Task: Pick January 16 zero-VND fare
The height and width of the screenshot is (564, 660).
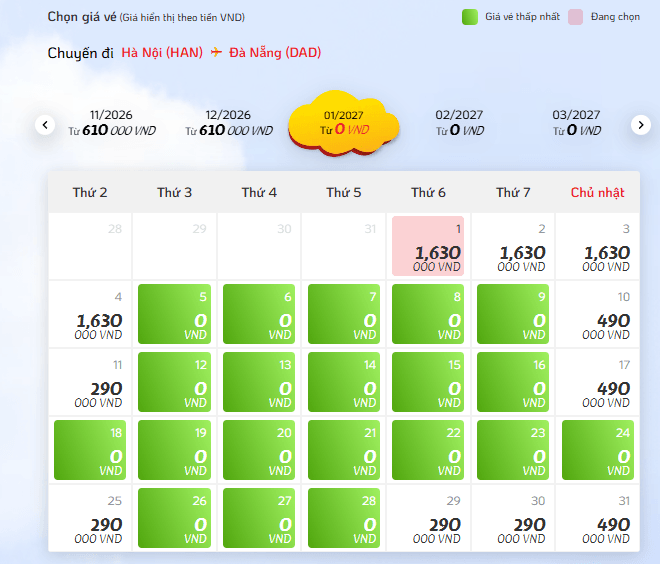Action: pyautogui.click(x=513, y=382)
